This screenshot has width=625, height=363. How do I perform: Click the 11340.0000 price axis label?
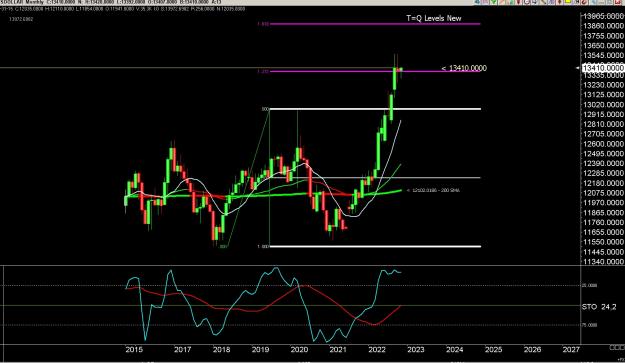pos(603,261)
